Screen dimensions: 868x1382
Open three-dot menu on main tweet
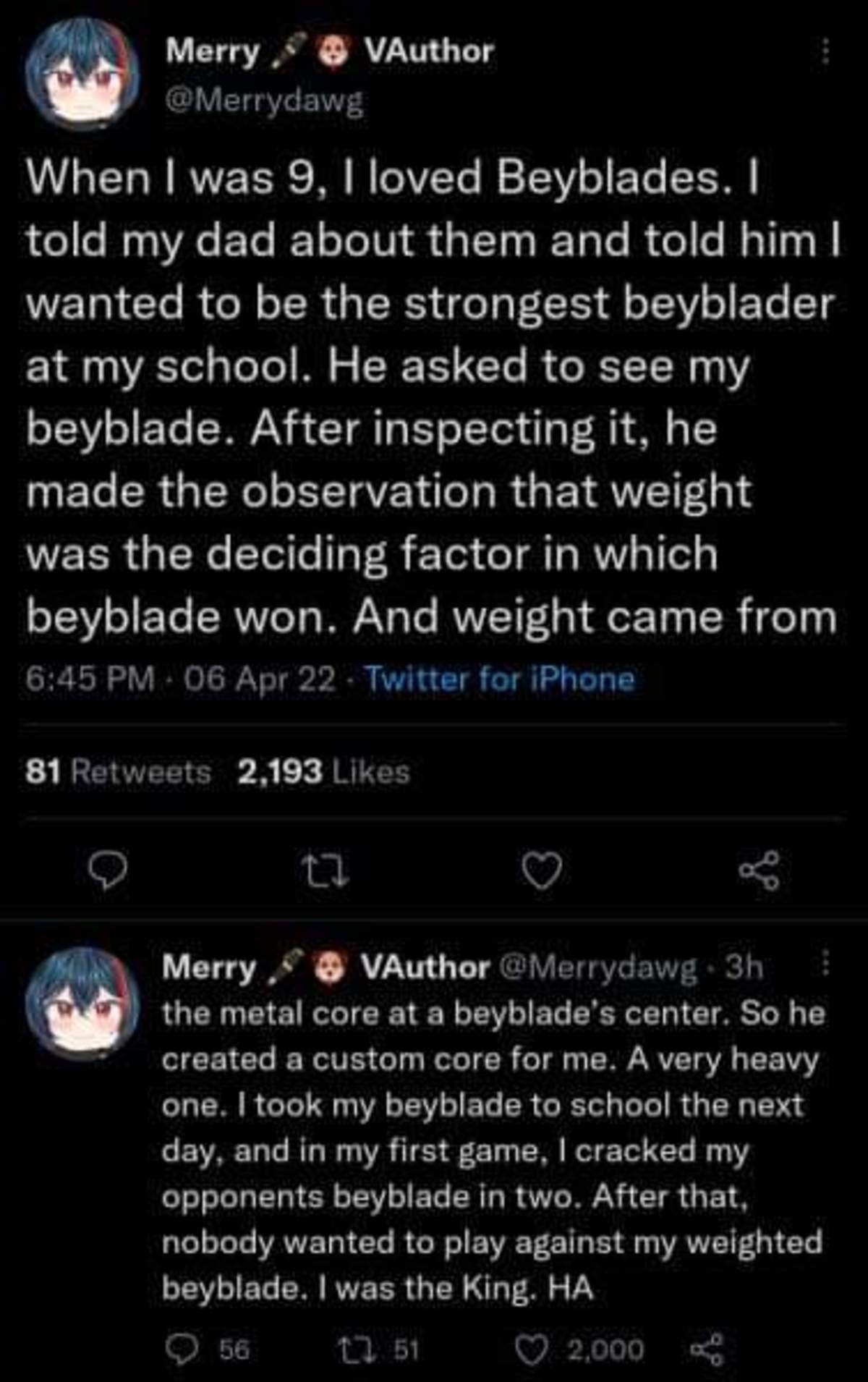click(824, 52)
